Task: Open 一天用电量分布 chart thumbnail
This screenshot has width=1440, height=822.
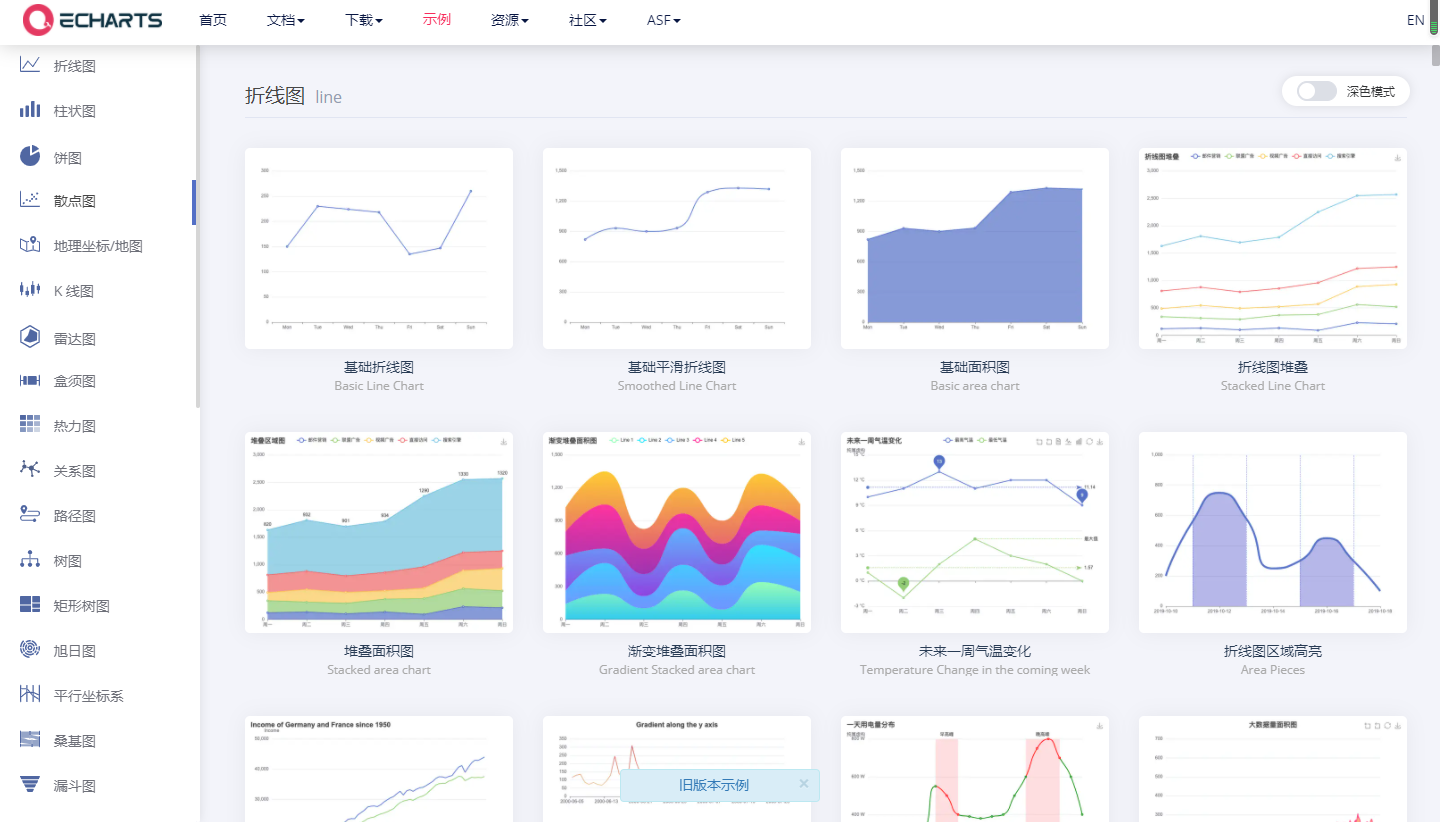Action: coord(975,769)
